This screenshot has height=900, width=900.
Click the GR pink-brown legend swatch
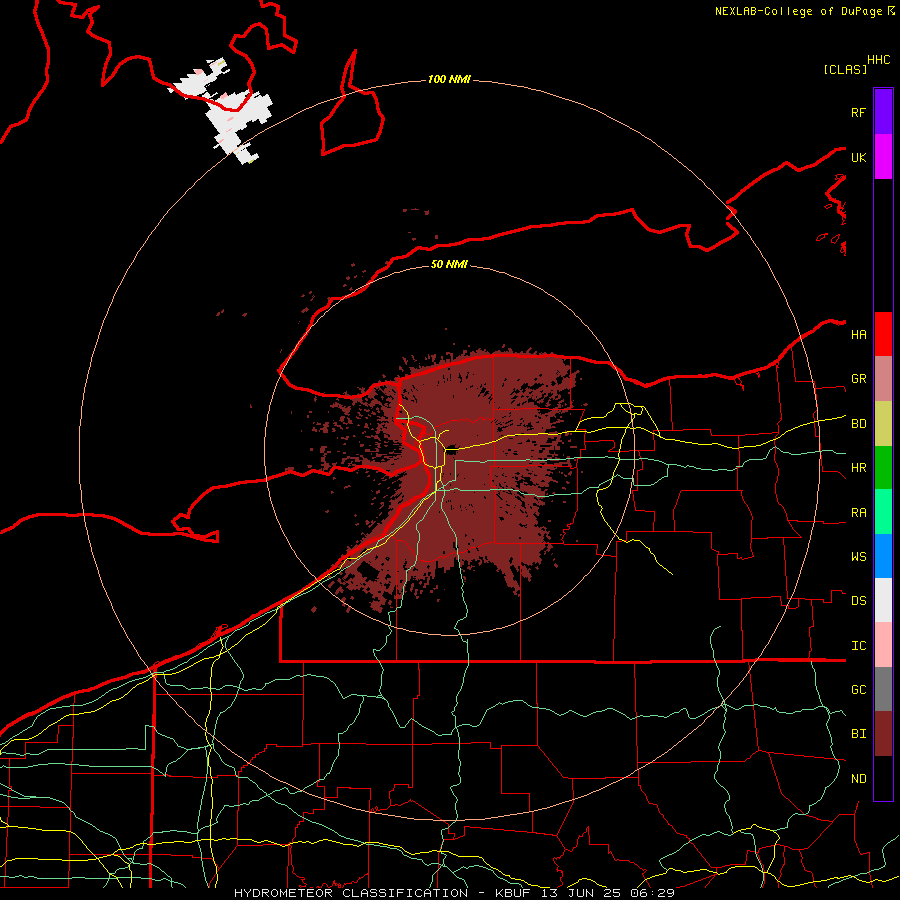[x=883, y=379]
